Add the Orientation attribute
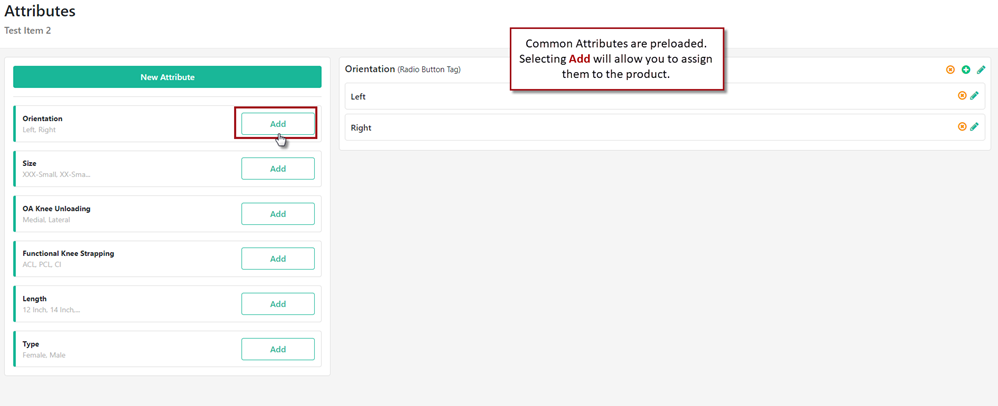The height and width of the screenshot is (406, 998). point(278,124)
